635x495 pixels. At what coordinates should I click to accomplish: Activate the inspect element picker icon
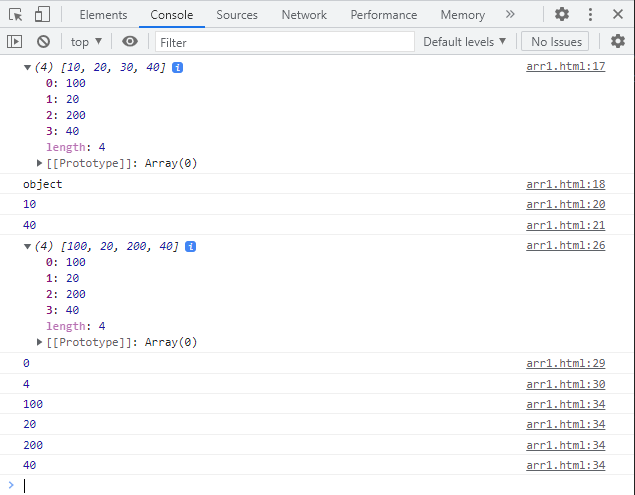(15, 15)
